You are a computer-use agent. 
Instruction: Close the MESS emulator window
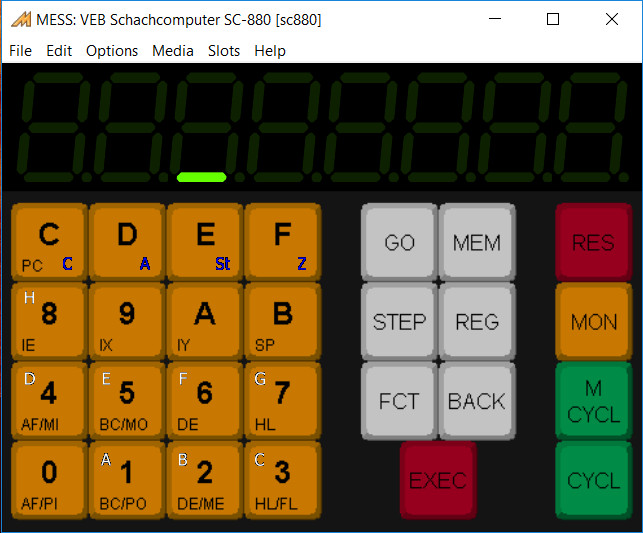[612, 19]
